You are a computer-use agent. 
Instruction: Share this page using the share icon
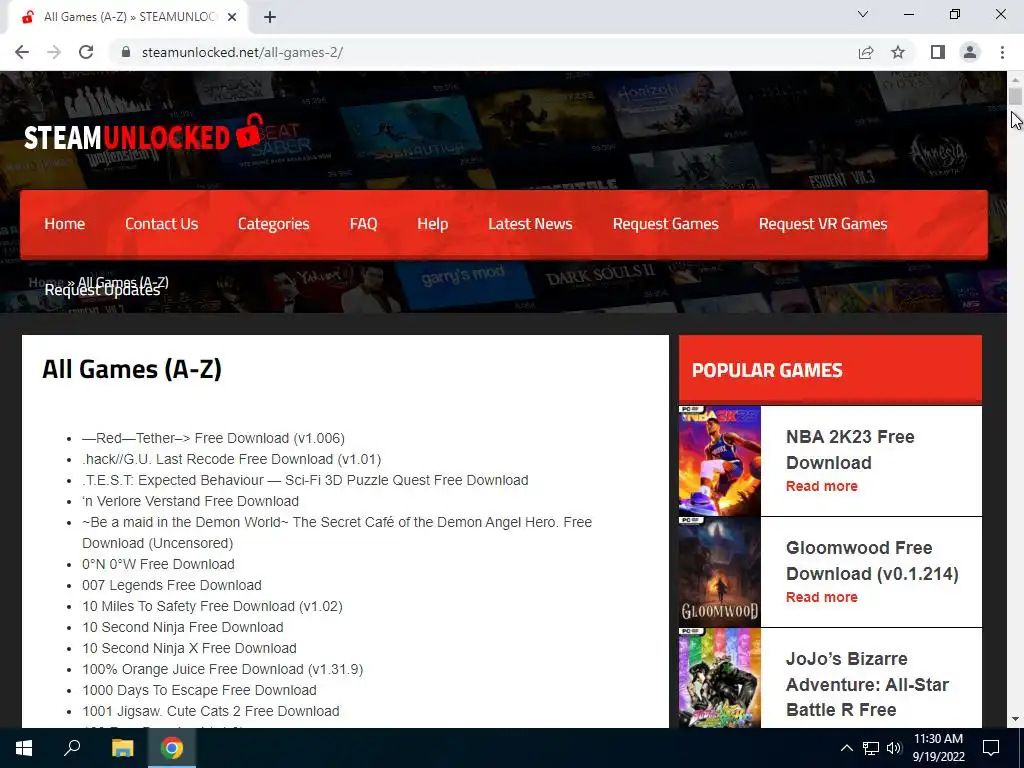(866, 52)
